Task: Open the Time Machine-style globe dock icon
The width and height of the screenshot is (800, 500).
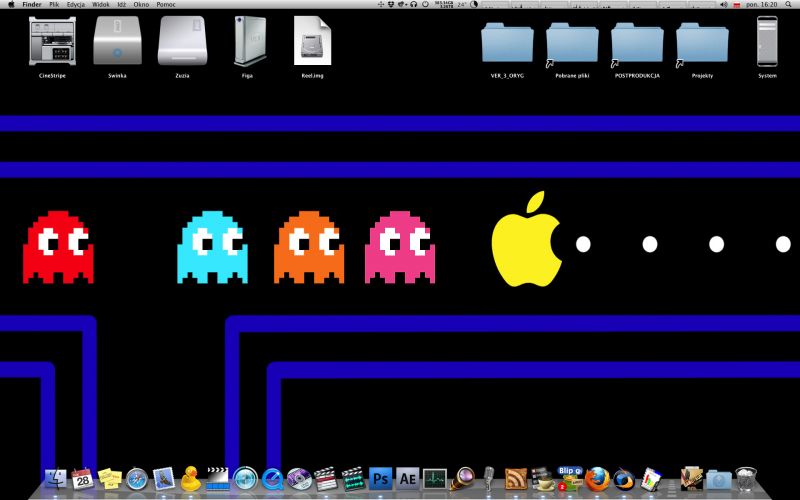Action: click(245, 479)
